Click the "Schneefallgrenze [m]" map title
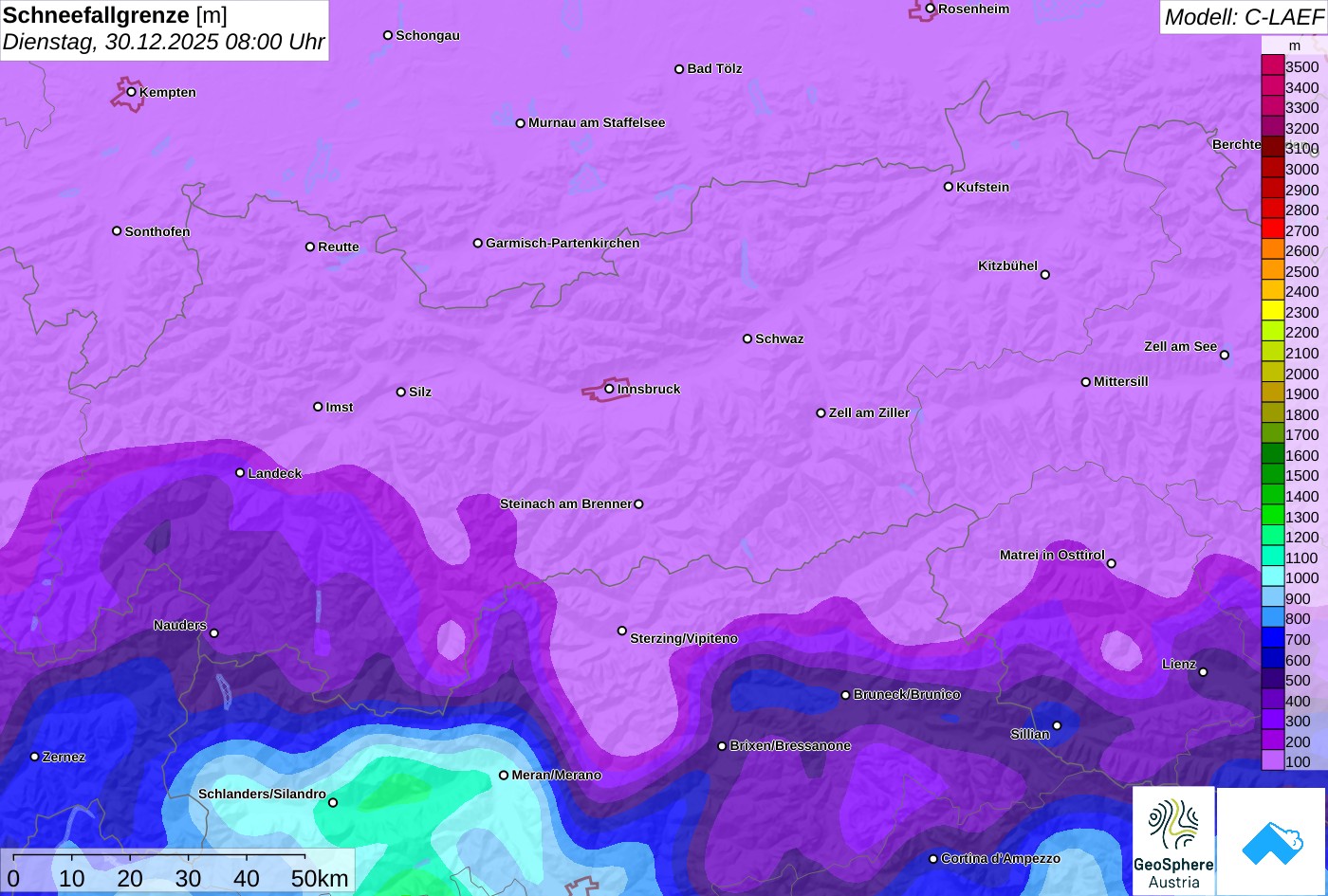 pyautogui.click(x=115, y=15)
